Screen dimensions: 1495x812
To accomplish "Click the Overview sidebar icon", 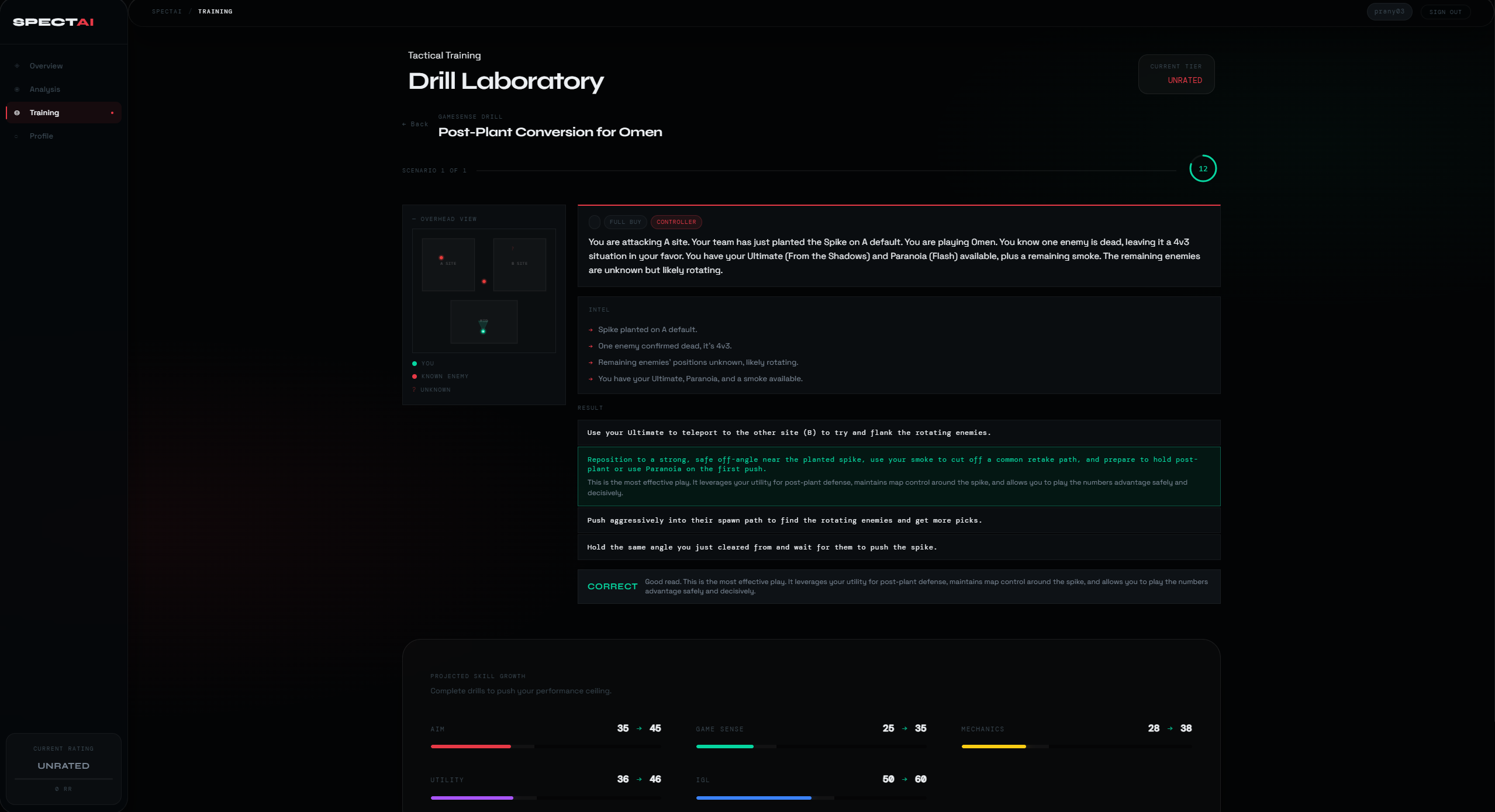I will point(17,66).
